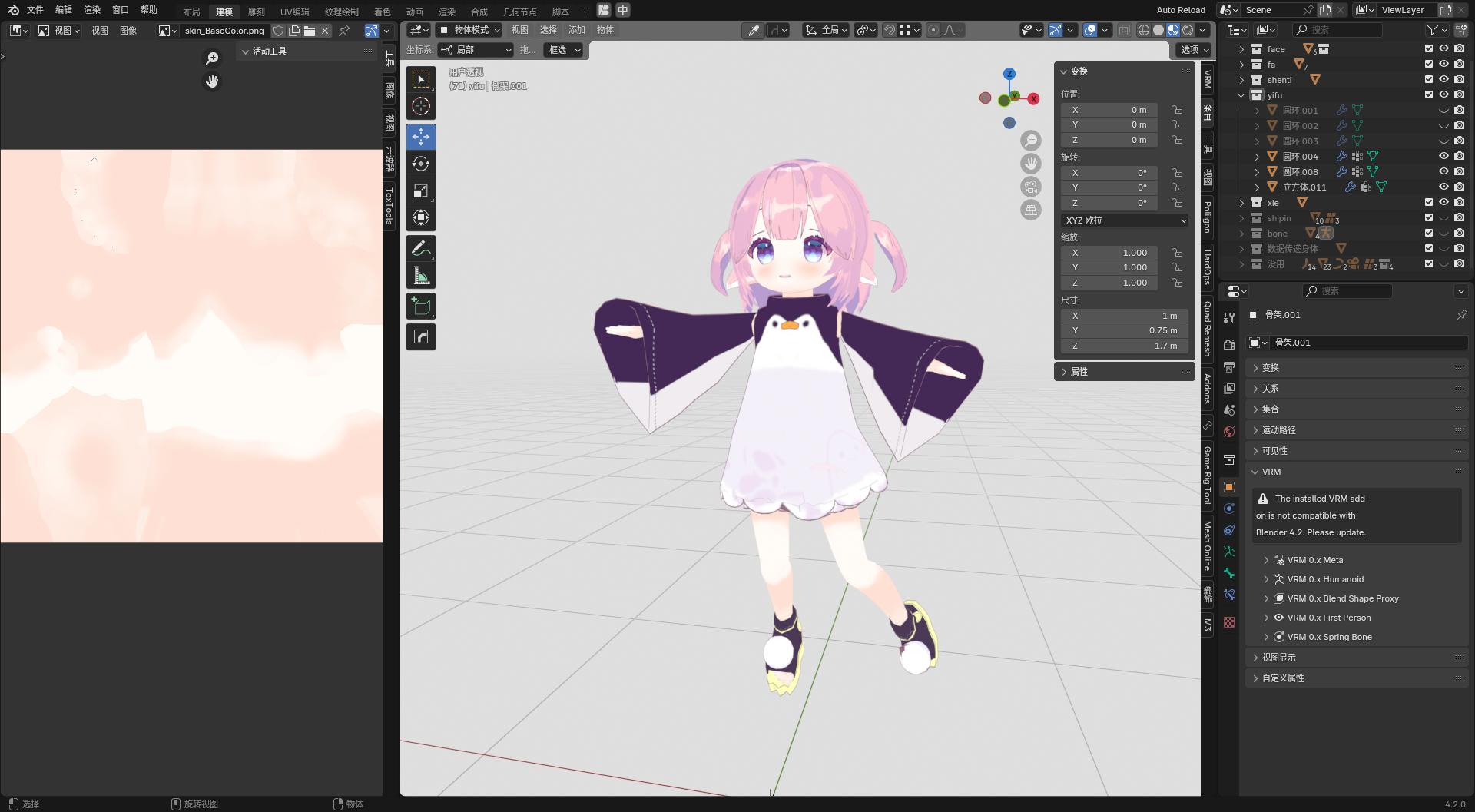
Task: Click the Add Cube tool icon
Action: point(420,307)
